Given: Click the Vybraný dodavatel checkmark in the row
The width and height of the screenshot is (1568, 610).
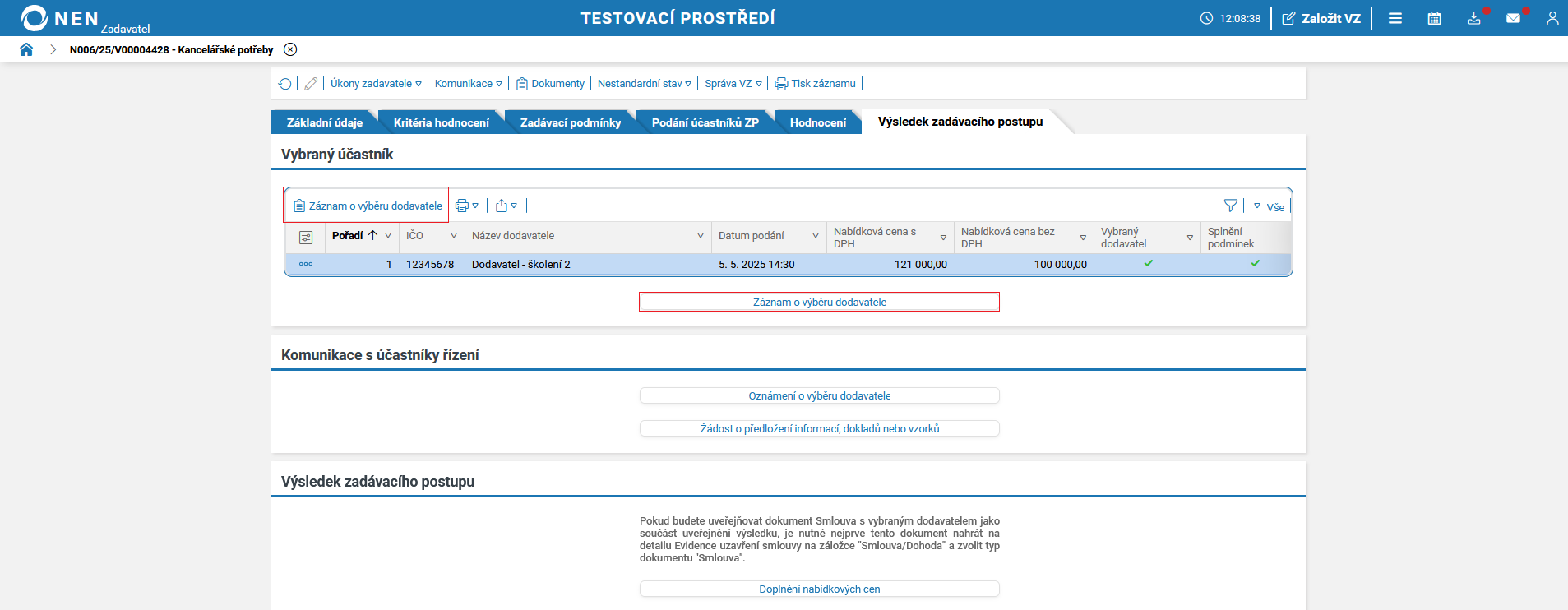Looking at the screenshot, I should pos(1149,264).
